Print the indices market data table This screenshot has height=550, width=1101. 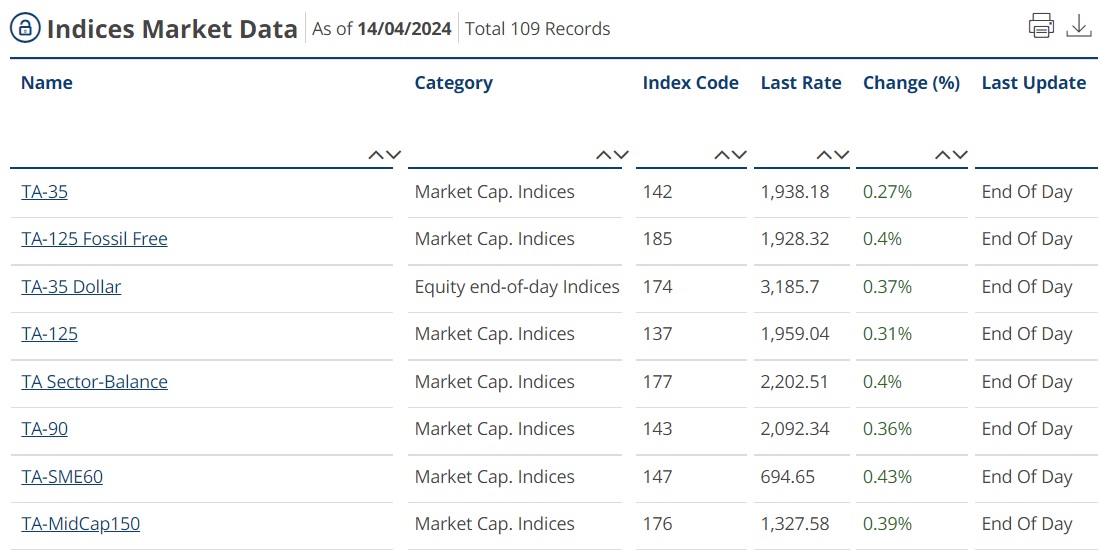(x=1041, y=26)
